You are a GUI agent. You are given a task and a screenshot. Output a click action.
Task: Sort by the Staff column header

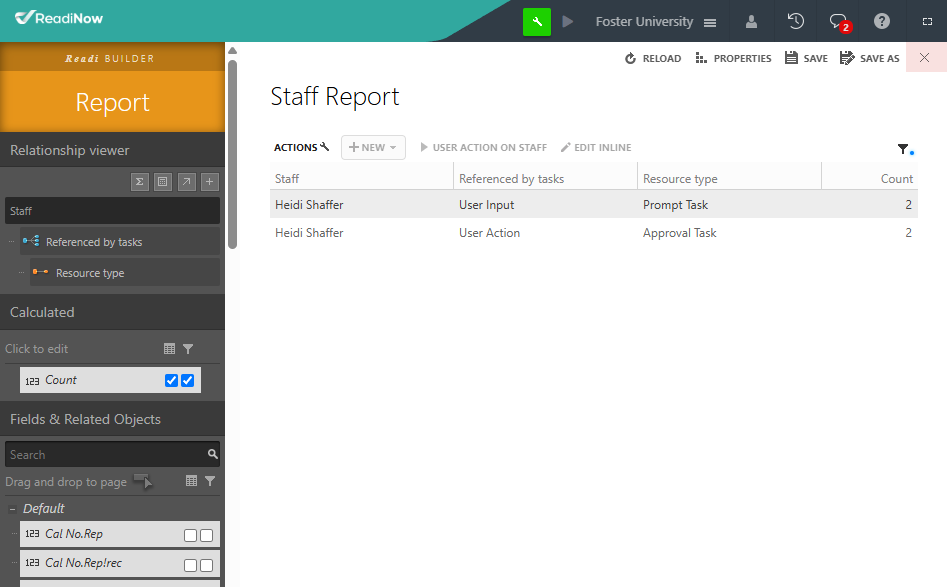click(361, 179)
